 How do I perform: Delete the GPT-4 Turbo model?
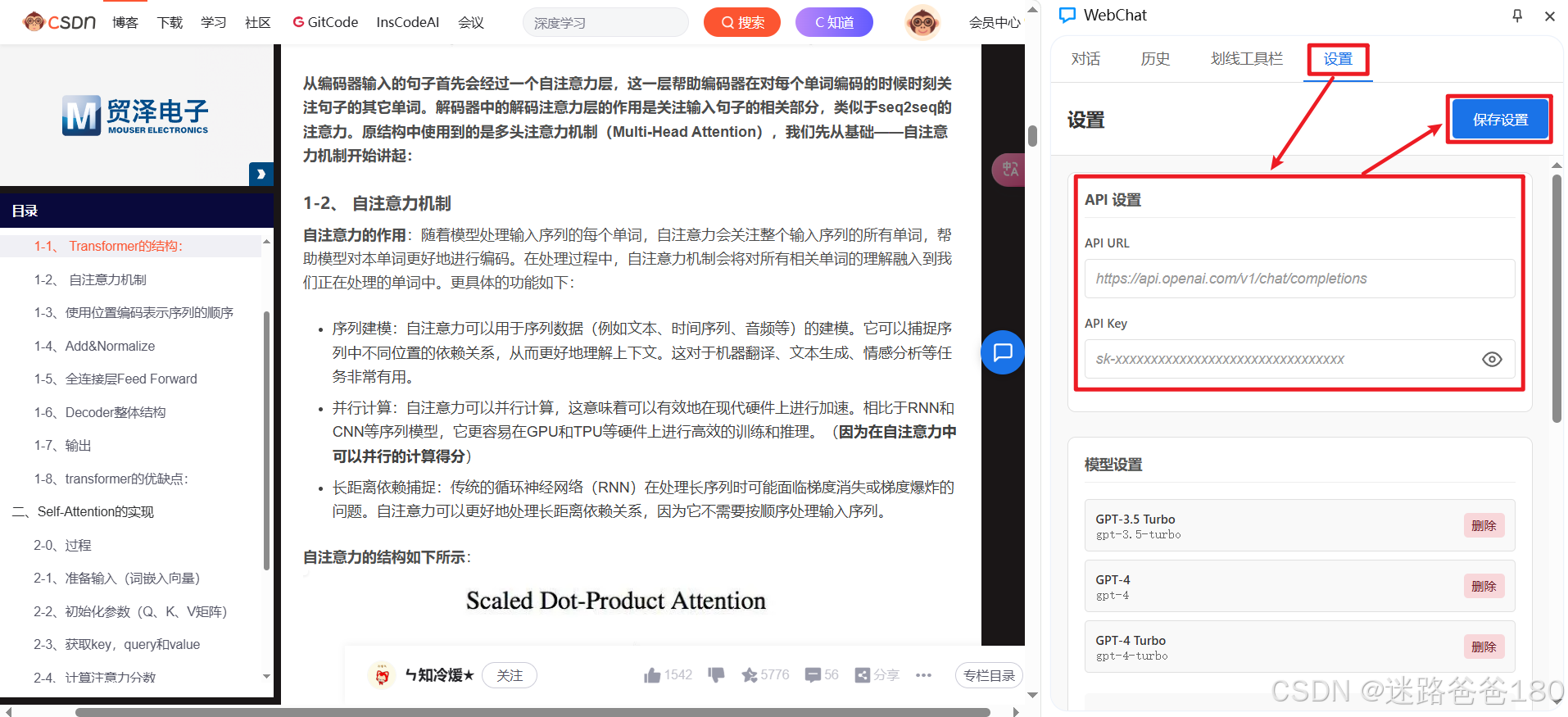point(1484,647)
